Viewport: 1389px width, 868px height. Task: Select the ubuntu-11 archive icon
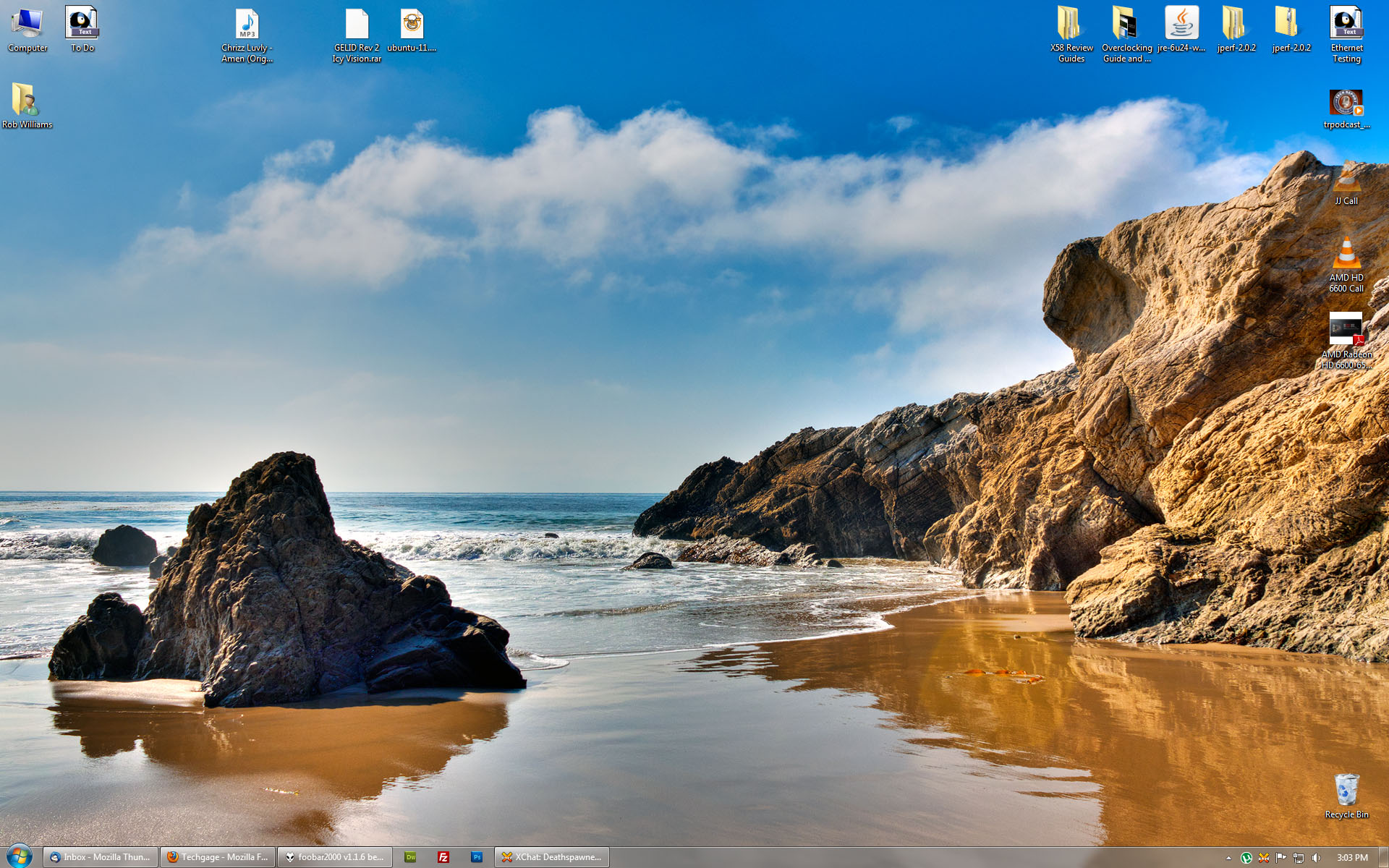click(x=412, y=25)
